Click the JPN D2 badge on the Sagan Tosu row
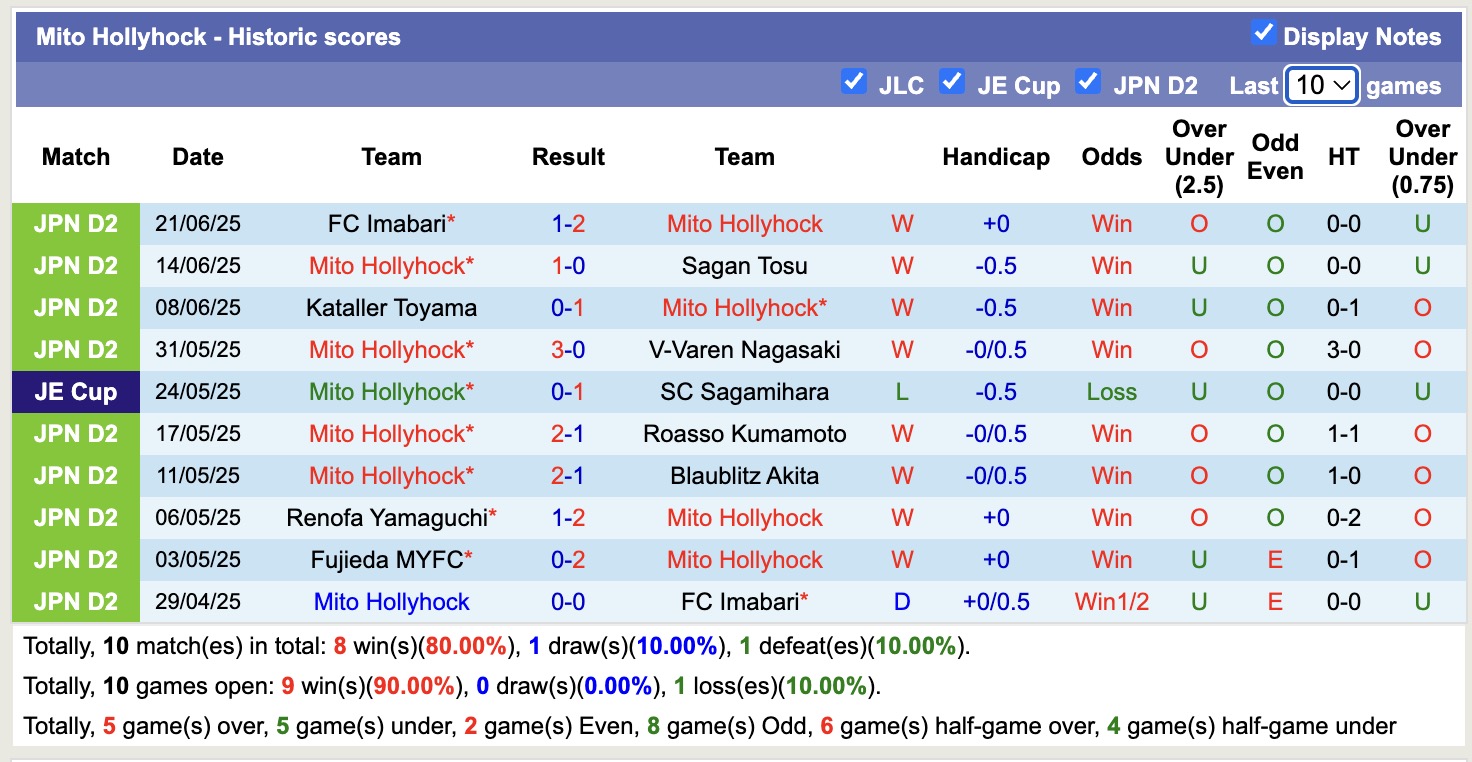The height and width of the screenshot is (762, 1472). coord(75,265)
